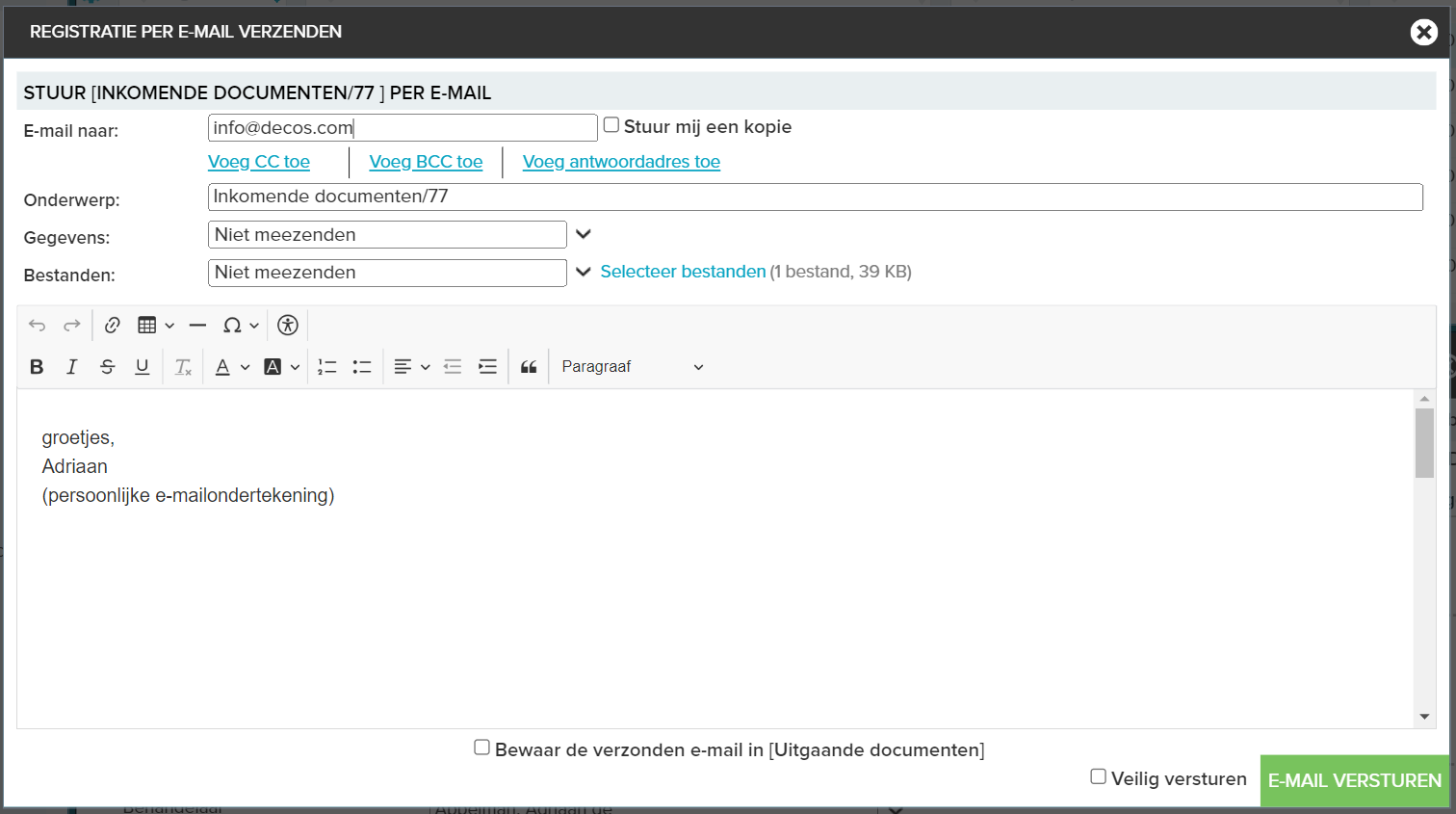Click the 'Voeg CC toe' link

259,162
